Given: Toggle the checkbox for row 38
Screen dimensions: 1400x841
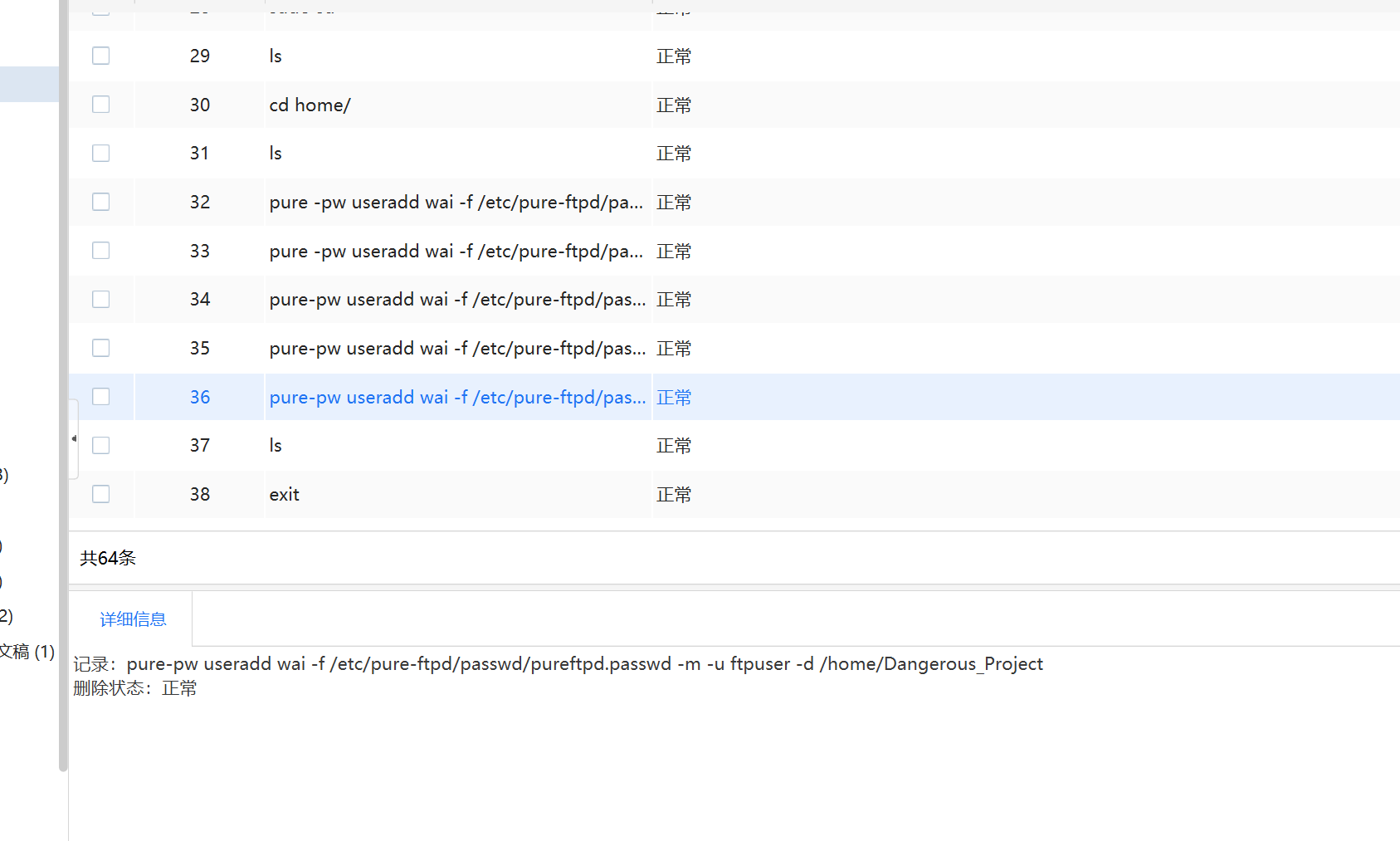Looking at the screenshot, I should tap(100, 494).
